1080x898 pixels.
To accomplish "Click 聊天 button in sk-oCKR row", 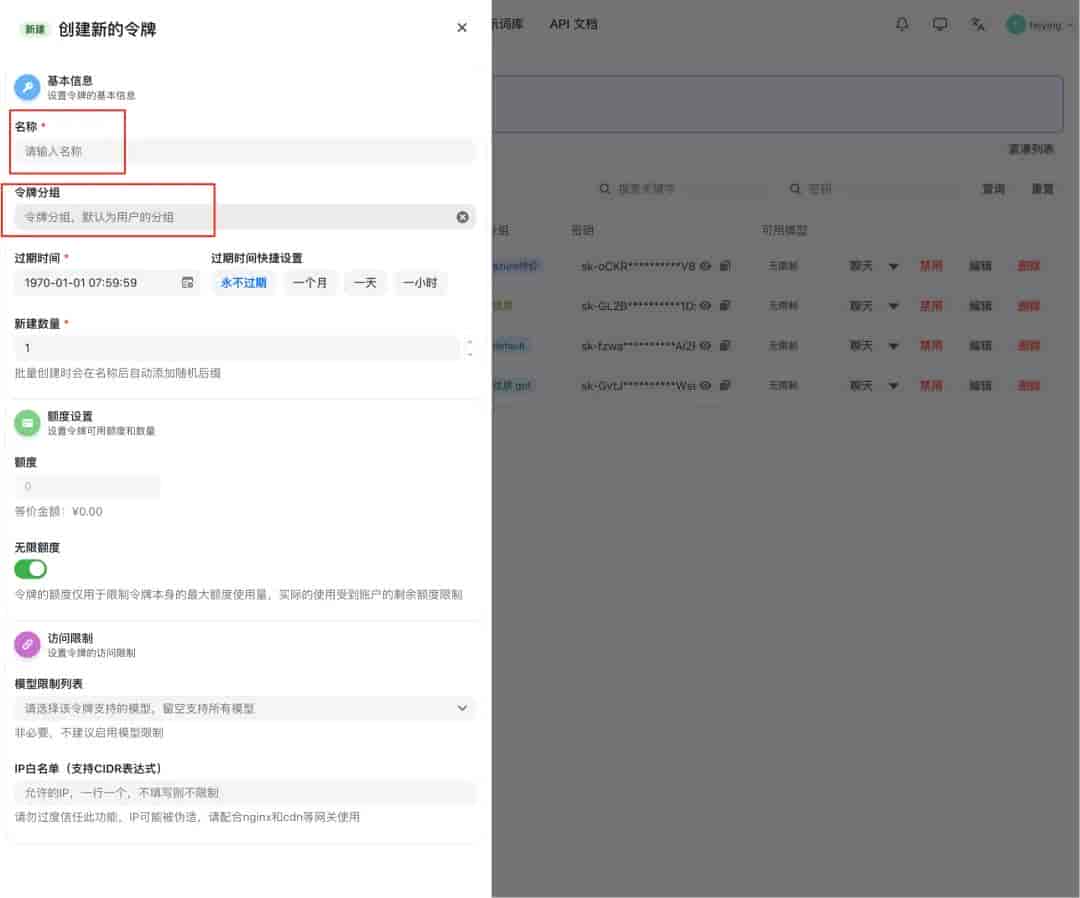I will [861, 266].
